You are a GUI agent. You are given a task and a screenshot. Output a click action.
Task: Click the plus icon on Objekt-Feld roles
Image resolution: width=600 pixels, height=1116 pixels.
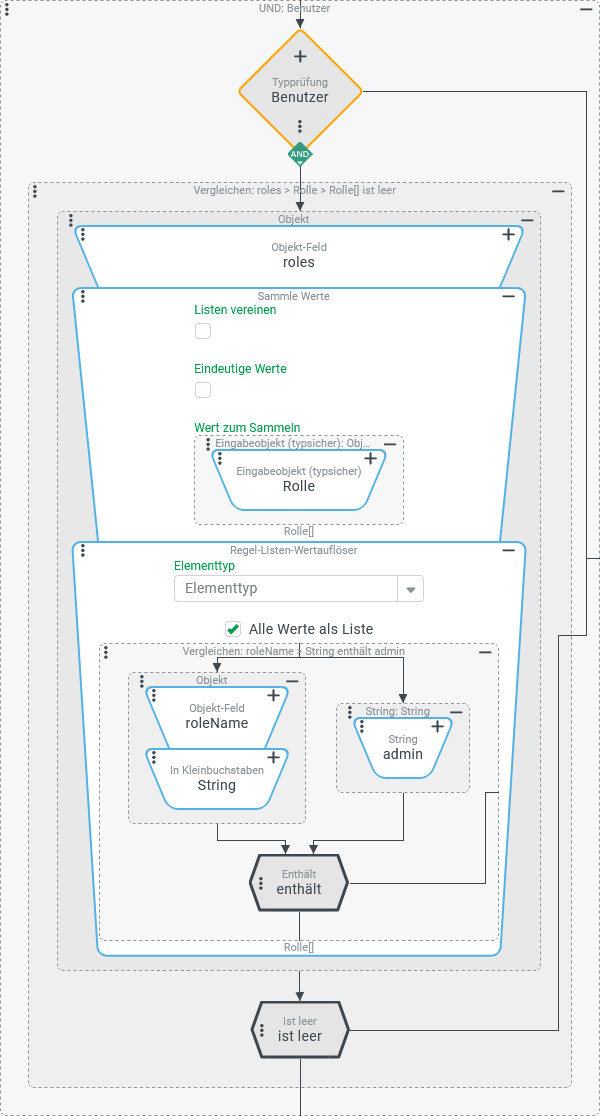coord(508,234)
